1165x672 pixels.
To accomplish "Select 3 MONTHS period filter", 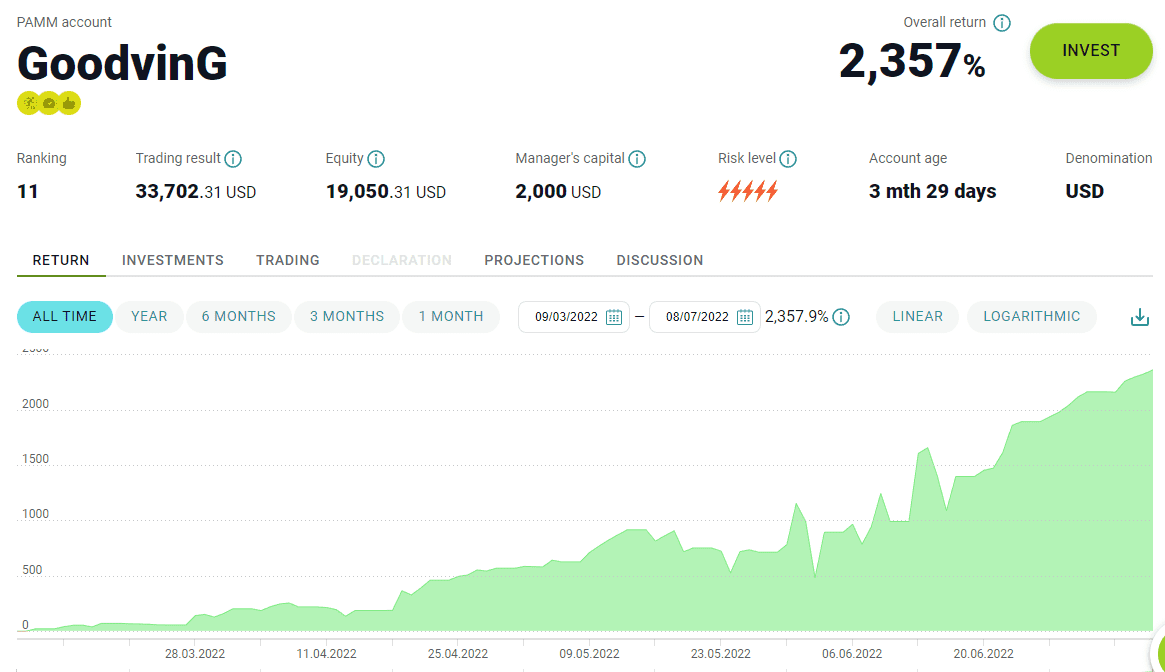I will point(347,317).
